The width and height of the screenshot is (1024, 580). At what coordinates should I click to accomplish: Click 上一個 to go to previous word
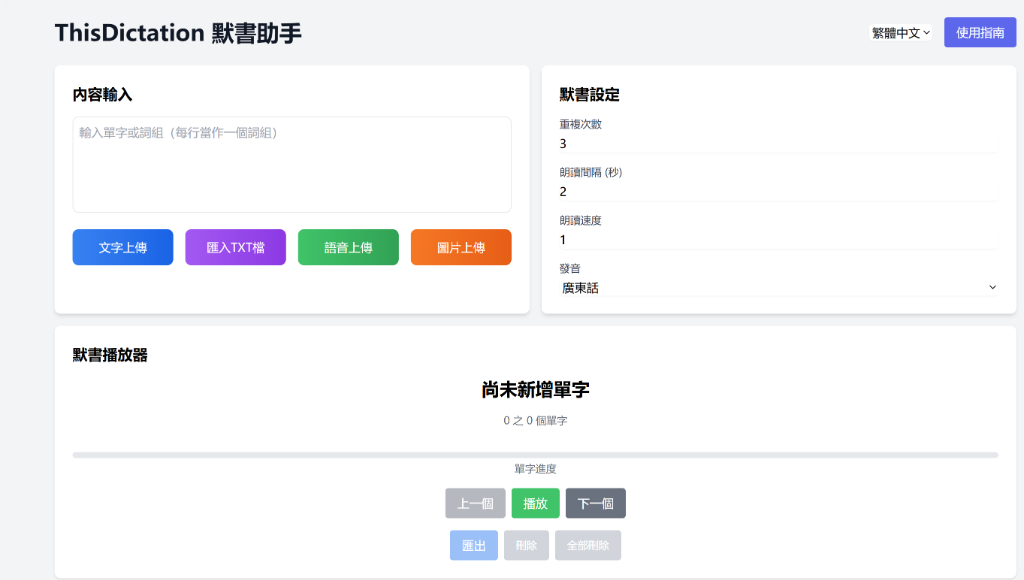tap(475, 503)
